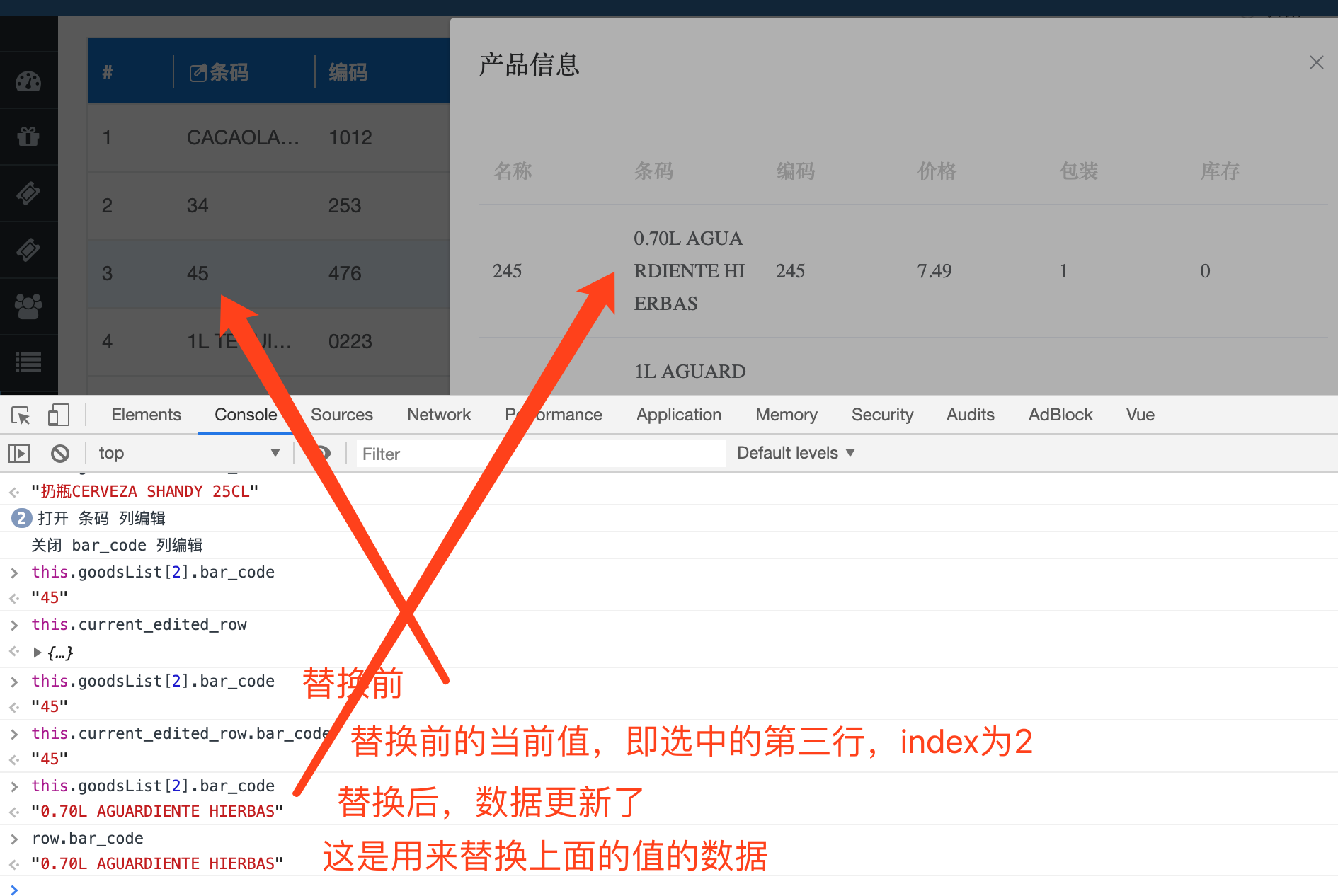The image size is (1338, 896).
Task: Show the console sidebar with the drawer icon
Action: (x=18, y=453)
